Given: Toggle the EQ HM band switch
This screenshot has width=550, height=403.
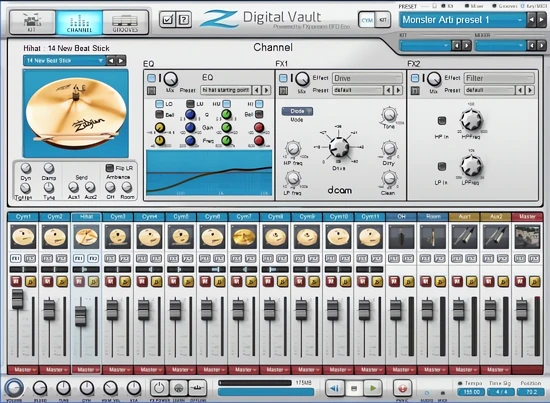Looking at the screenshot, I should pyautogui.click(x=227, y=104).
